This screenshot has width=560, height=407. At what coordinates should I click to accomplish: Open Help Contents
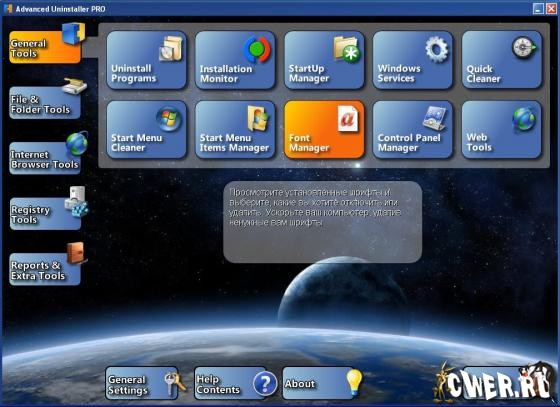pyautogui.click(x=231, y=383)
